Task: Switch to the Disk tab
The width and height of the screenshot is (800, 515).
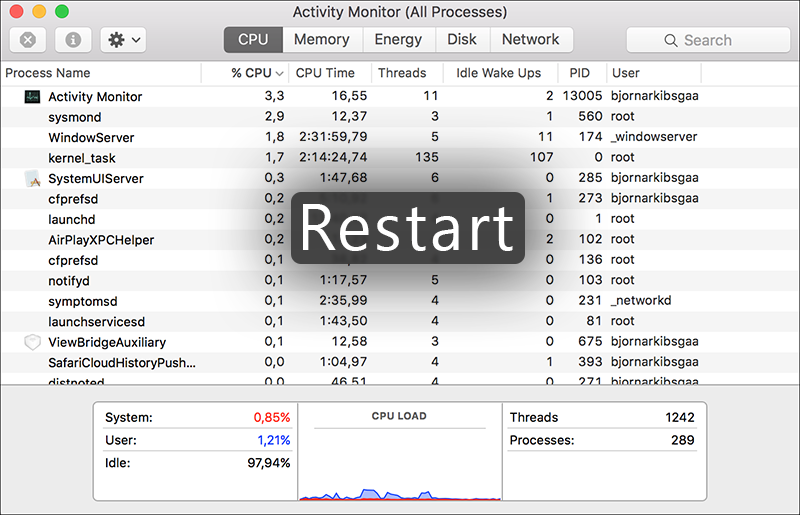Action: [462, 39]
